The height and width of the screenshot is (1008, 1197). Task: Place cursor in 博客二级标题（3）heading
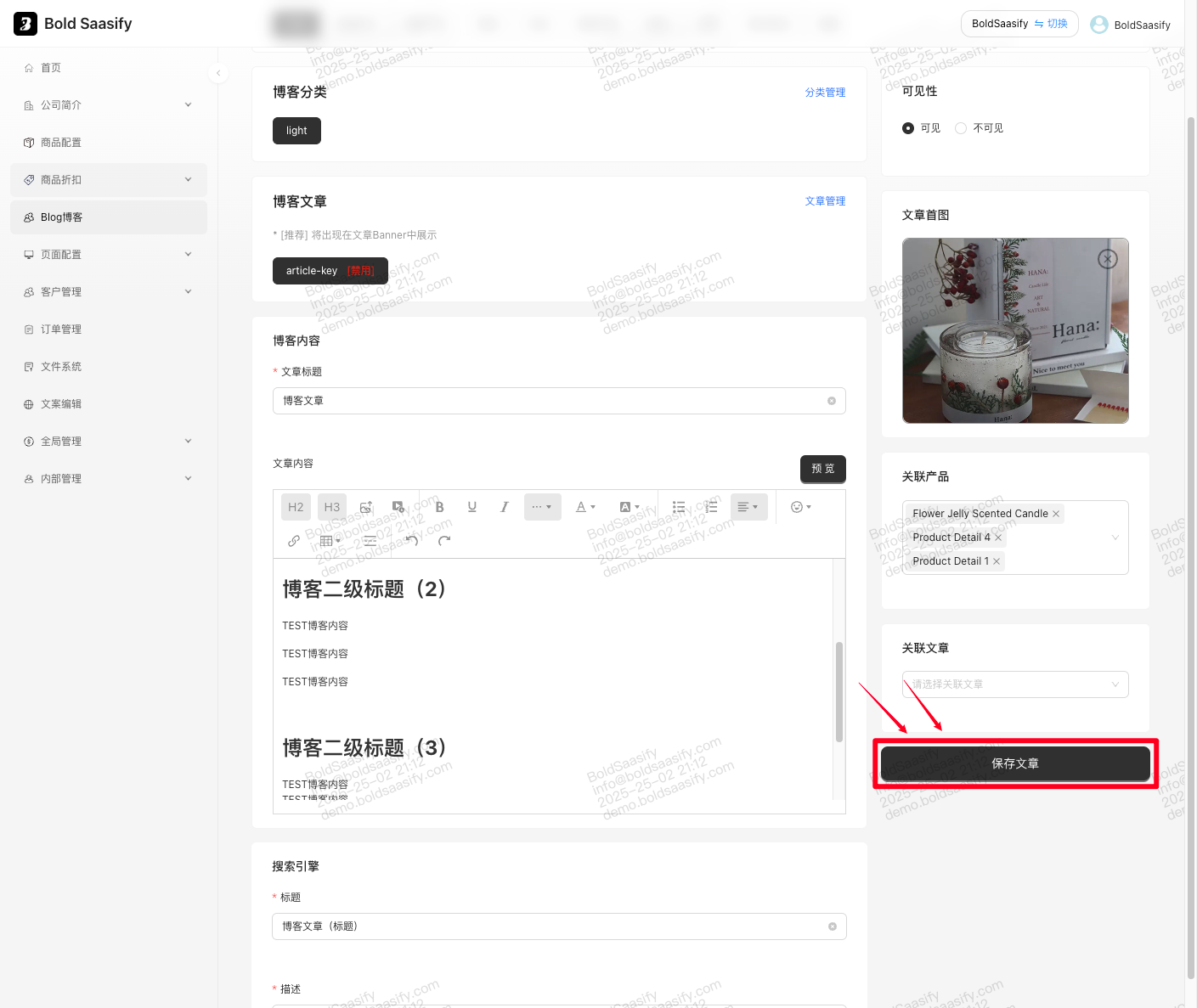pyautogui.click(x=365, y=747)
